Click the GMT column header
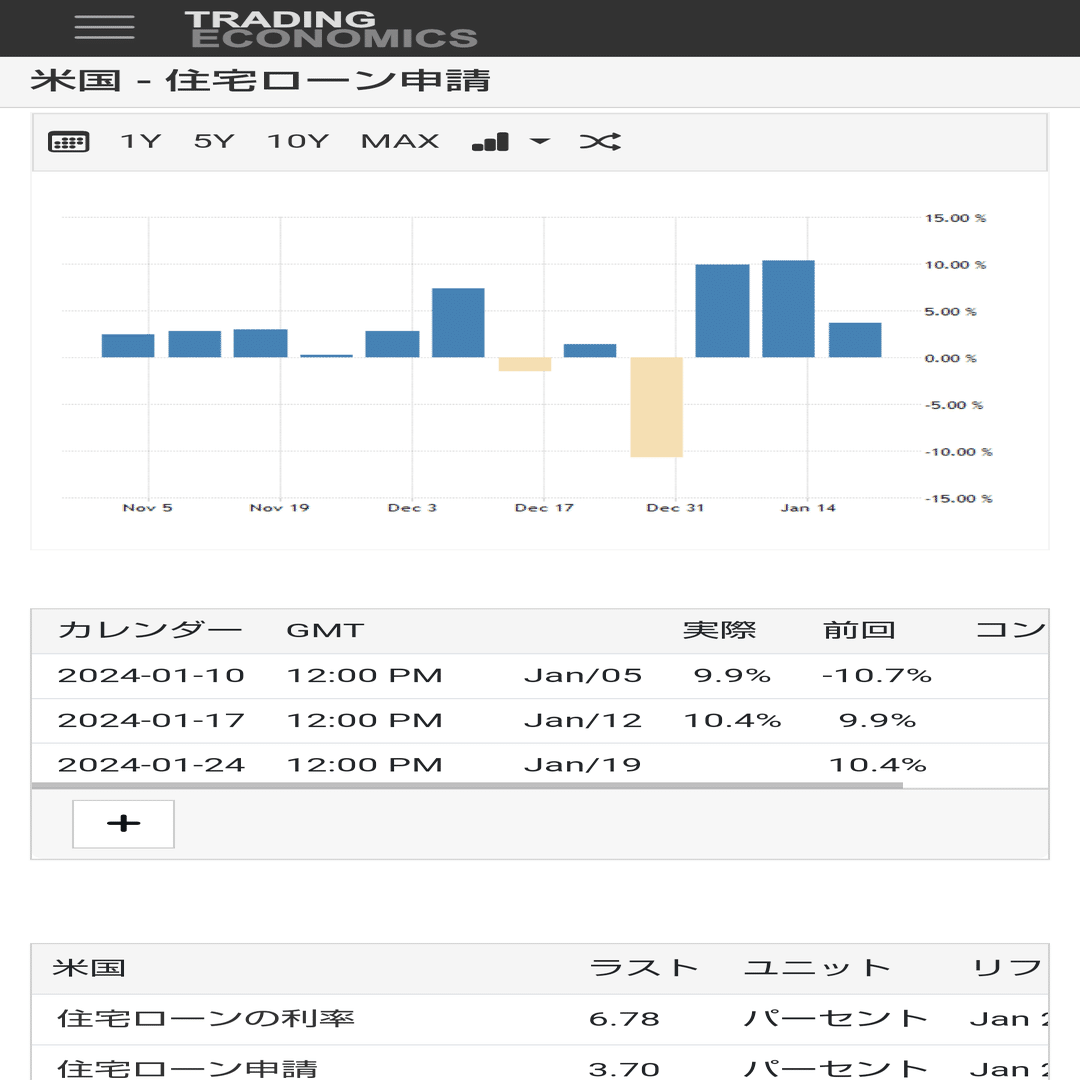 (x=325, y=630)
